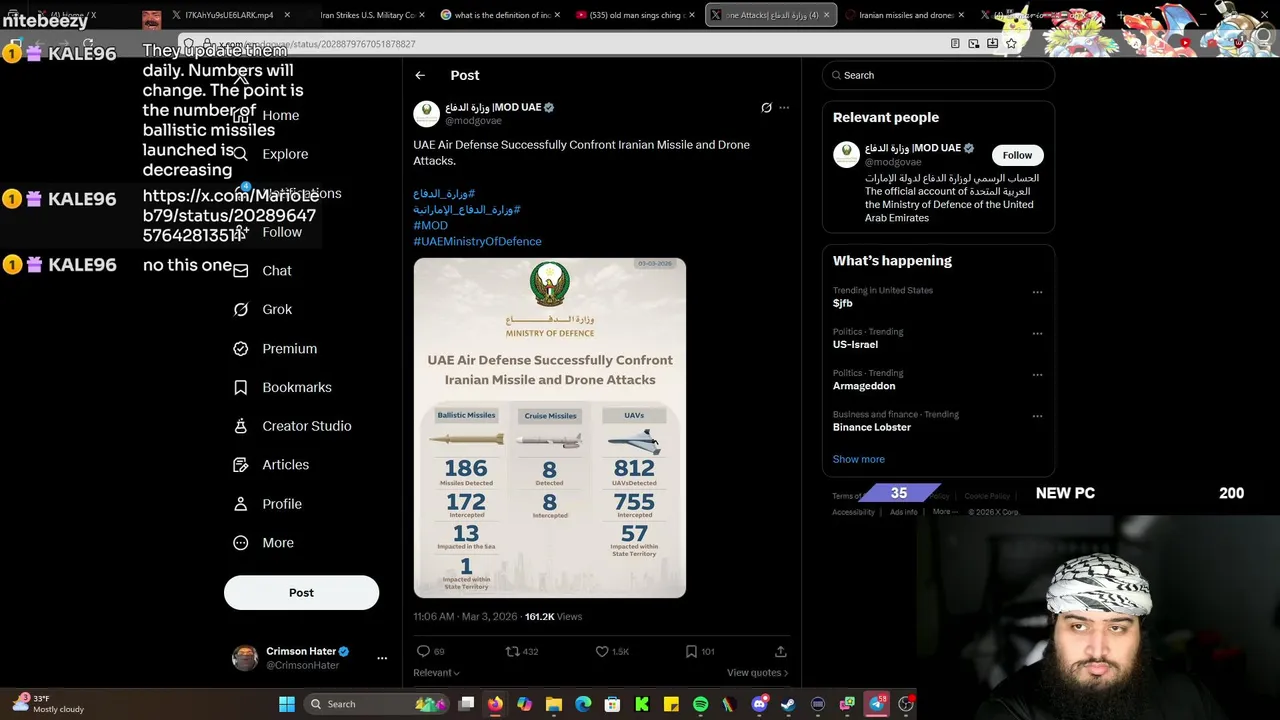Bookmark the post using the icon showing 101
The image size is (1280, 720).
tap(691, 651)
